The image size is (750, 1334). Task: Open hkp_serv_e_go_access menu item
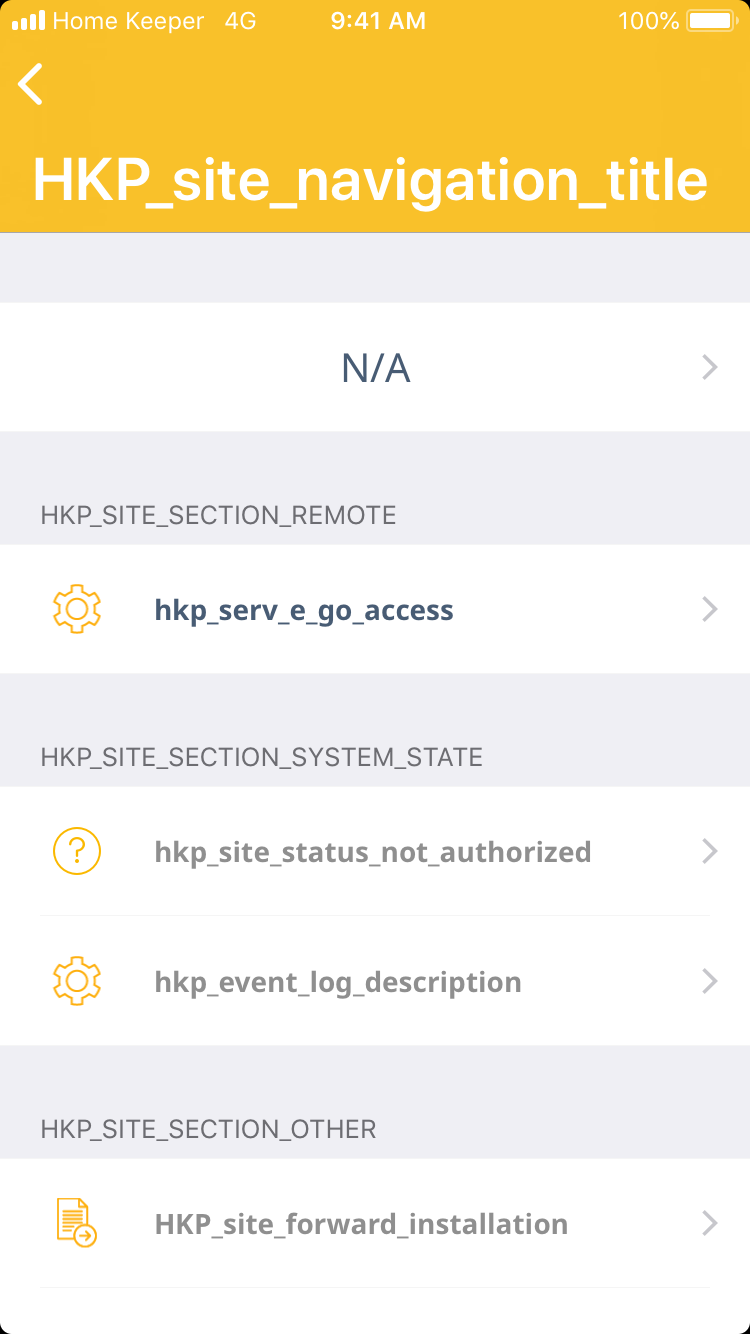[304, 610]
